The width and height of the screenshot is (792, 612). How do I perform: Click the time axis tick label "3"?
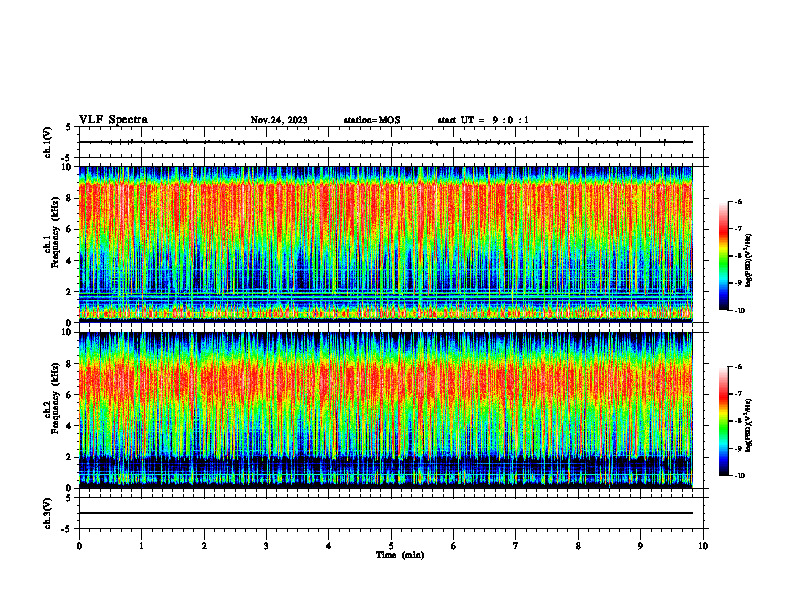(x=266, y=546)
